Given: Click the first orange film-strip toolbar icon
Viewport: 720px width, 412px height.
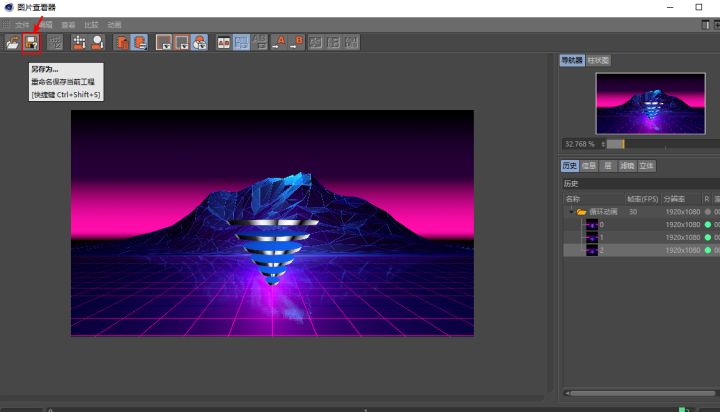Looking at the screenshot, I should coord(122,42).
